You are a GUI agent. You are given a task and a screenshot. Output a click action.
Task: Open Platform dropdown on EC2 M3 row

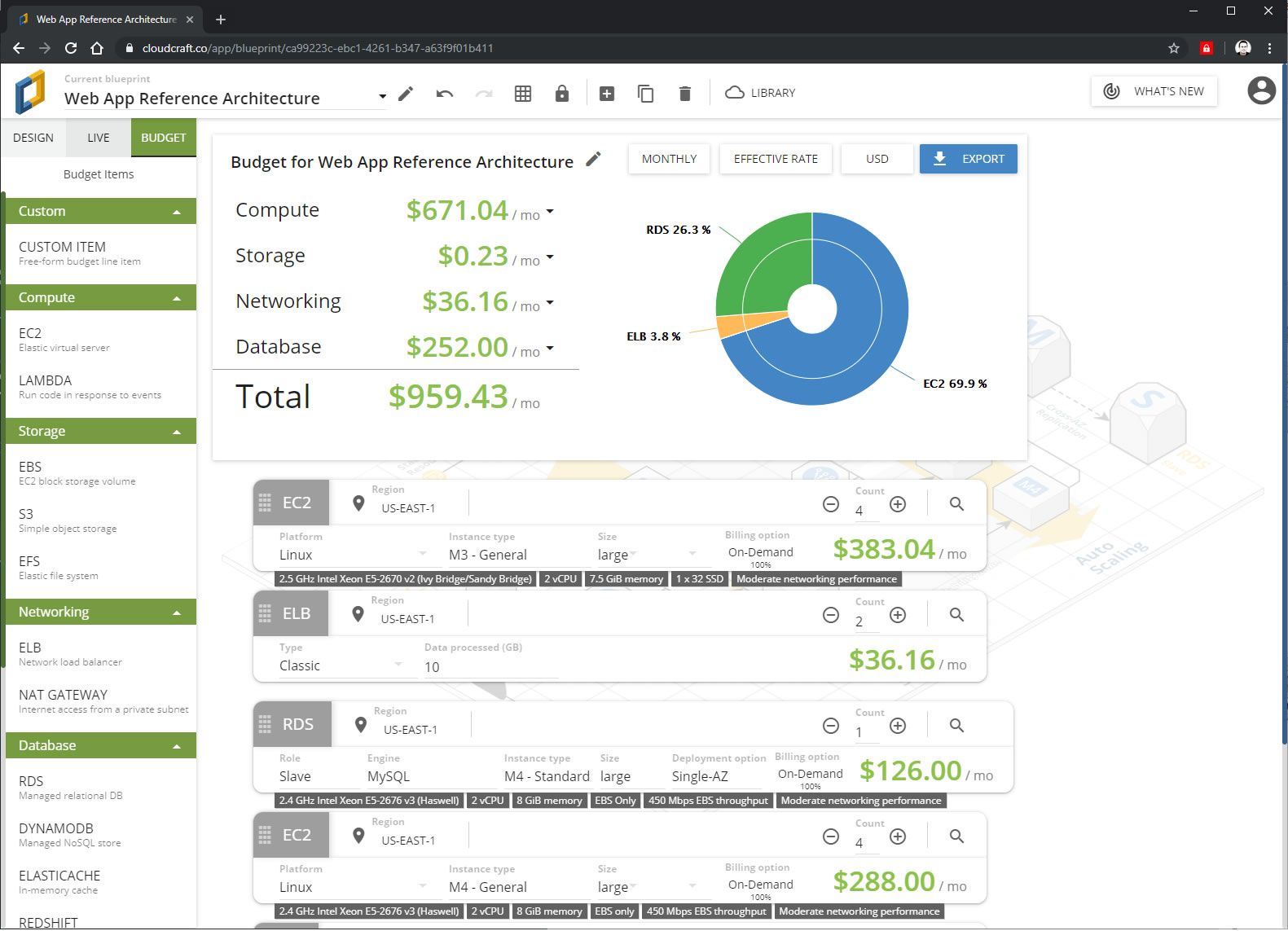[x=353, y=555]
